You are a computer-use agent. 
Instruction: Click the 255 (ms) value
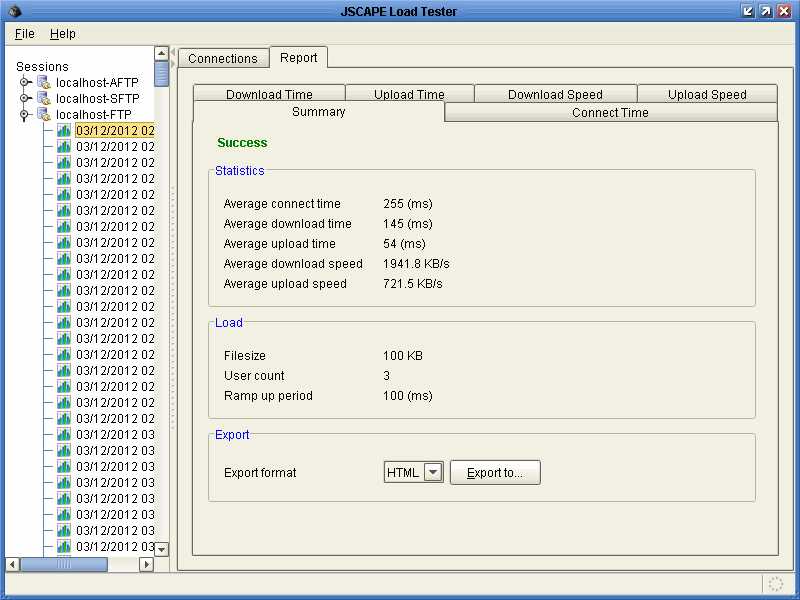408,204
